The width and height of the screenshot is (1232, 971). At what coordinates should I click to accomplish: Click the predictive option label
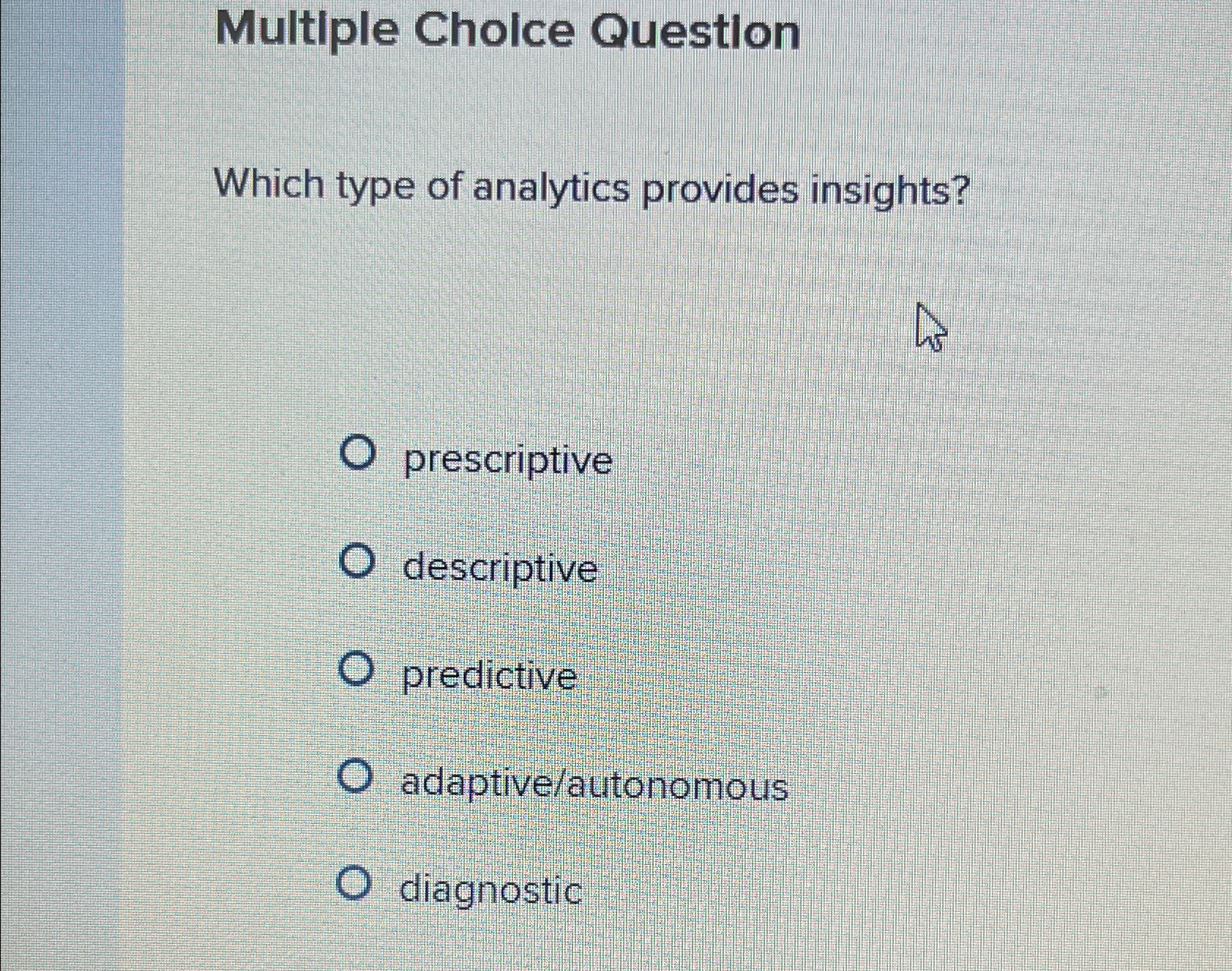[488, 675]
